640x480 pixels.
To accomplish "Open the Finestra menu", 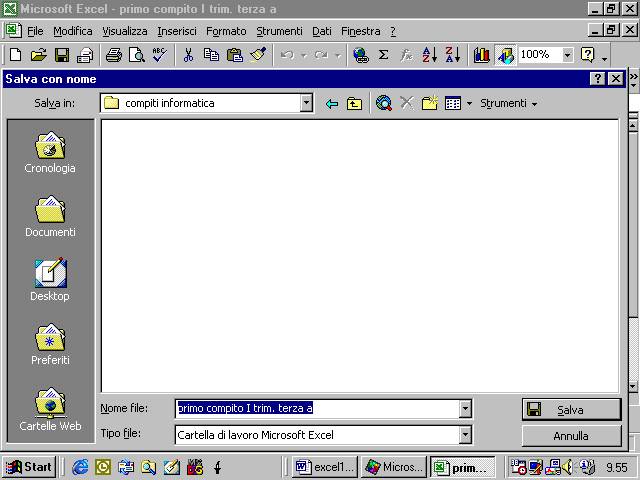I will point(360,31).
